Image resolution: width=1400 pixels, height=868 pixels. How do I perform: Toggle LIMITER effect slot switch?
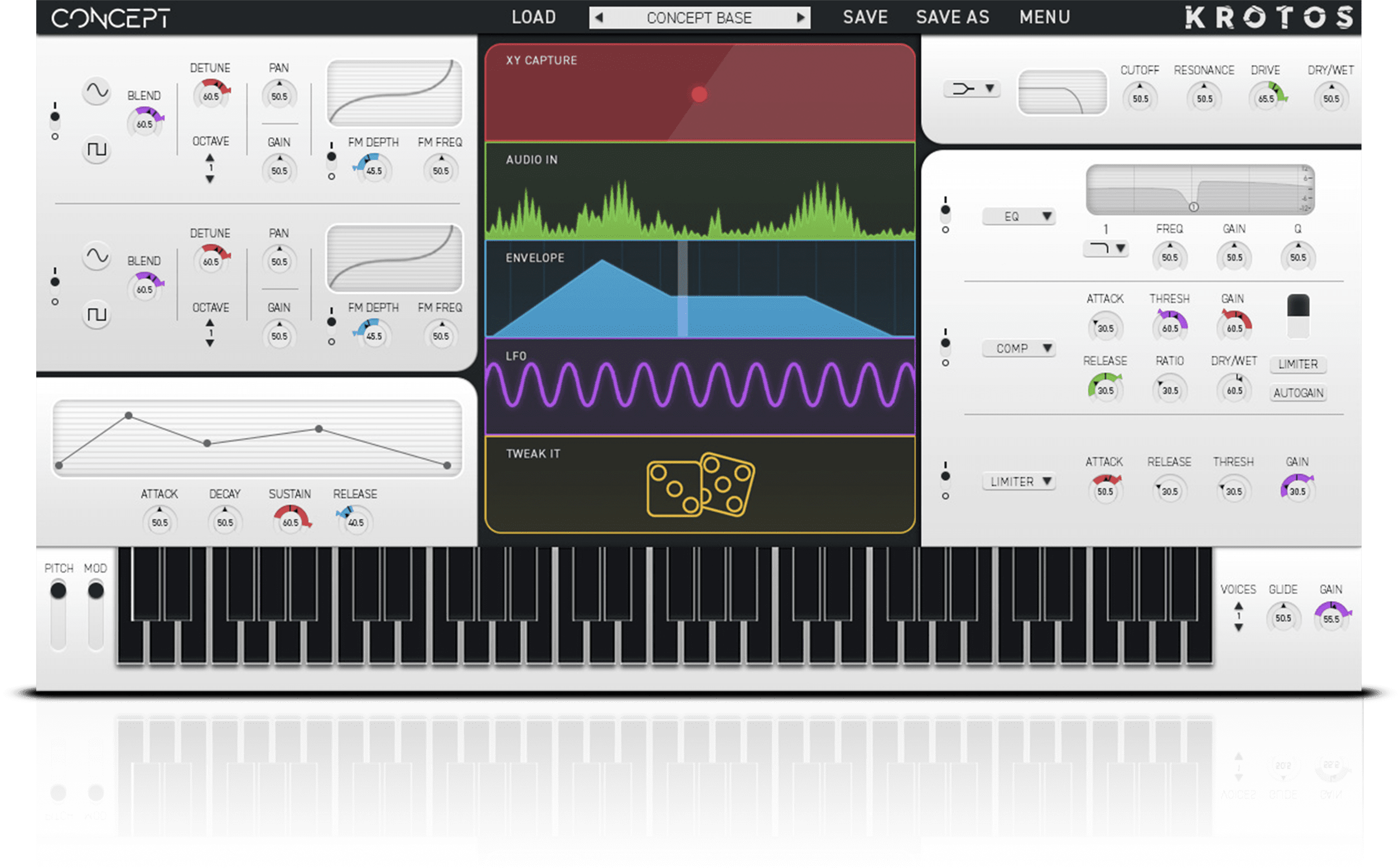[x=945, y=481]
